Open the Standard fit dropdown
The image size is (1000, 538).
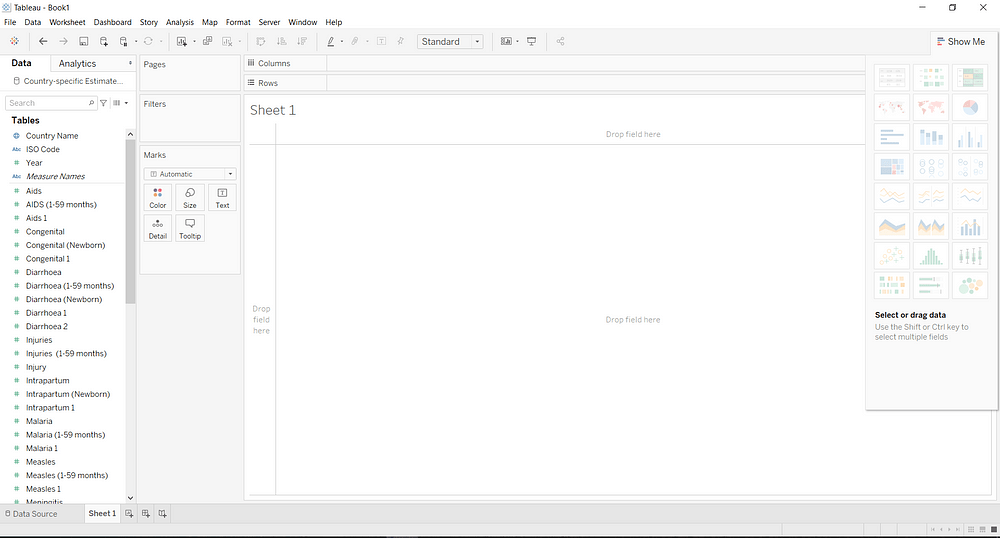point(450,42)
